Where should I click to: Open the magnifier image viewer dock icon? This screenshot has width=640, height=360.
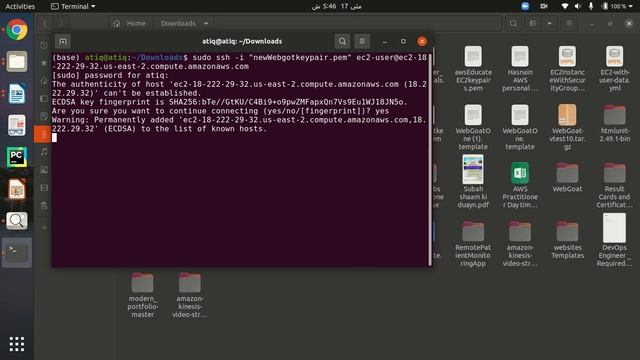(x=17, y=221)
